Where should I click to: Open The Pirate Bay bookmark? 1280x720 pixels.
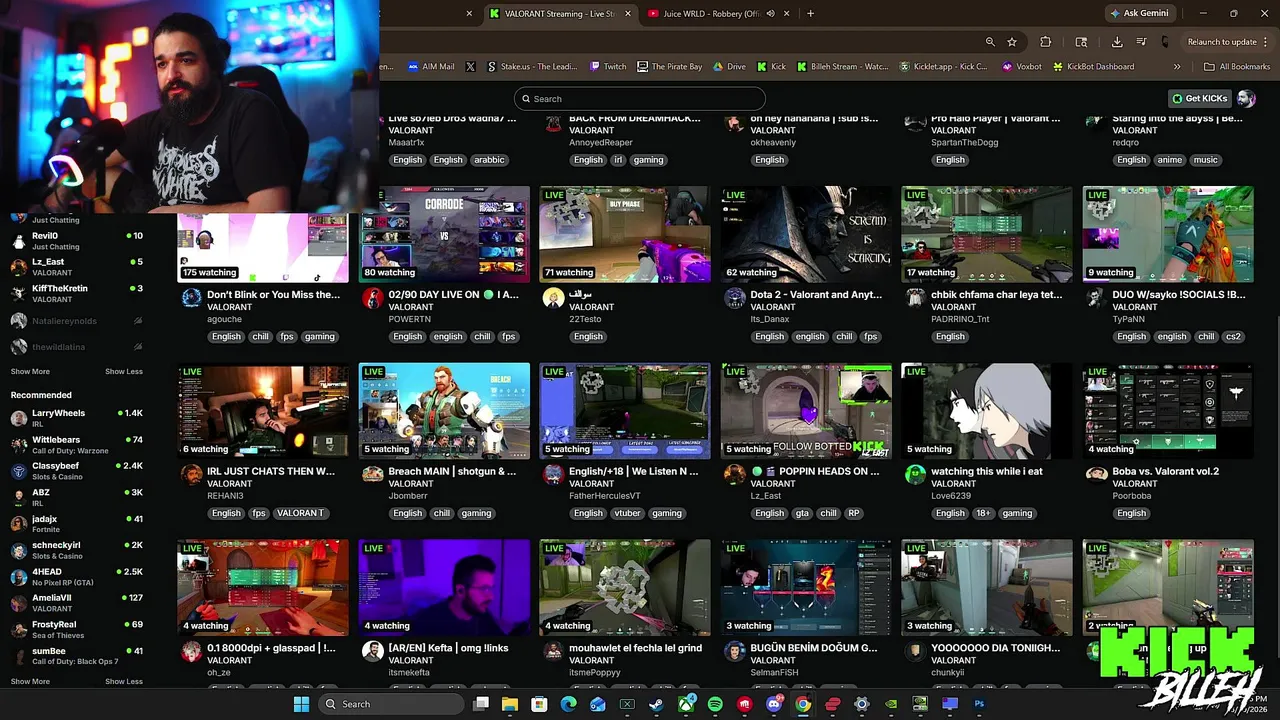click(x=669, y=67)
